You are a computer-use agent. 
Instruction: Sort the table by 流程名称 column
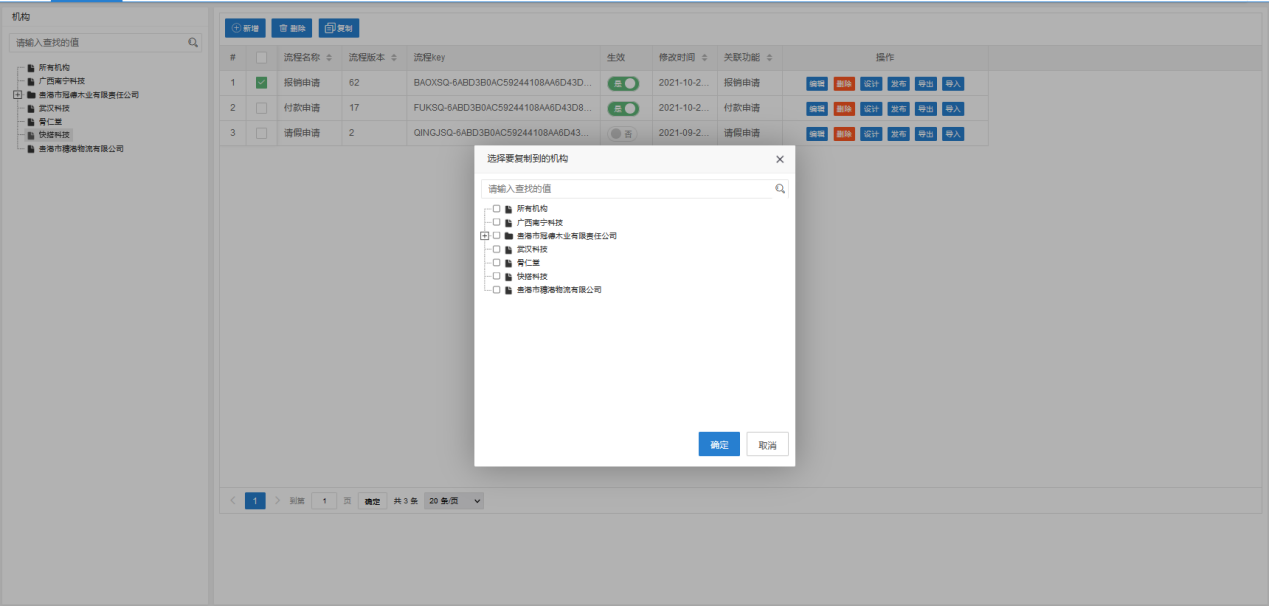coord(328,58)
